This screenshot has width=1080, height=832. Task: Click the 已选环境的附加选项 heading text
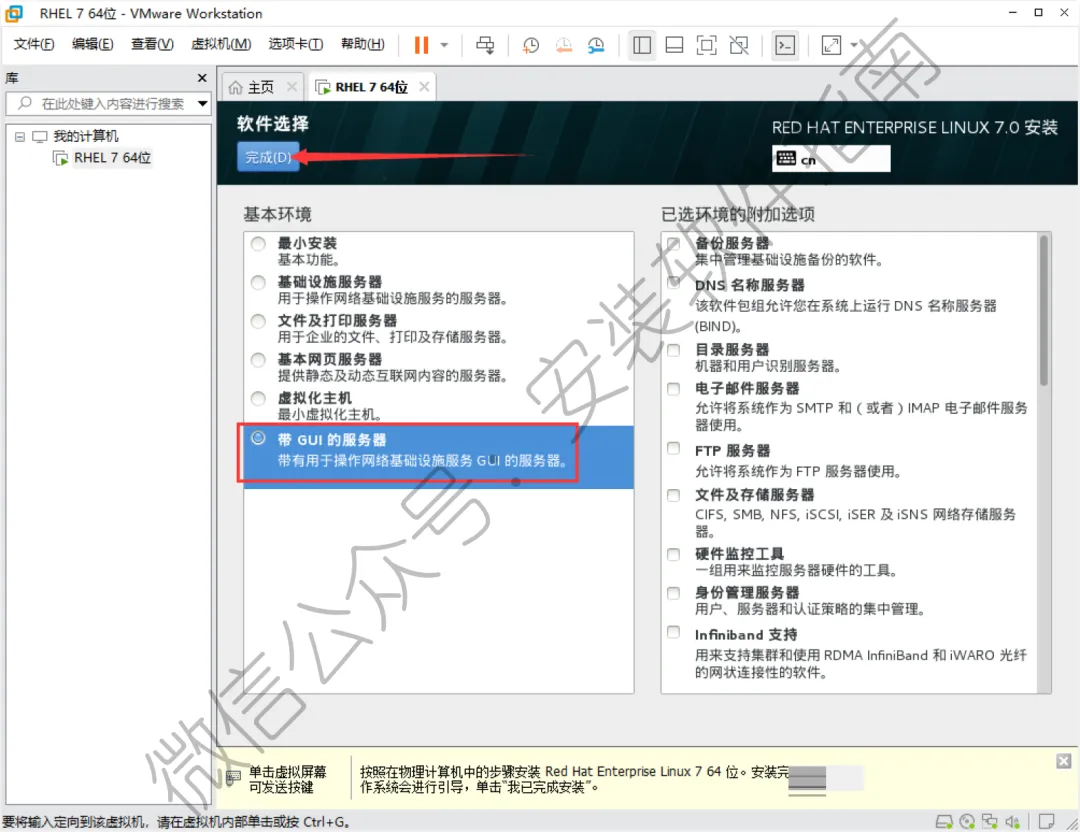pyautogui.click(x=738, y=214)
